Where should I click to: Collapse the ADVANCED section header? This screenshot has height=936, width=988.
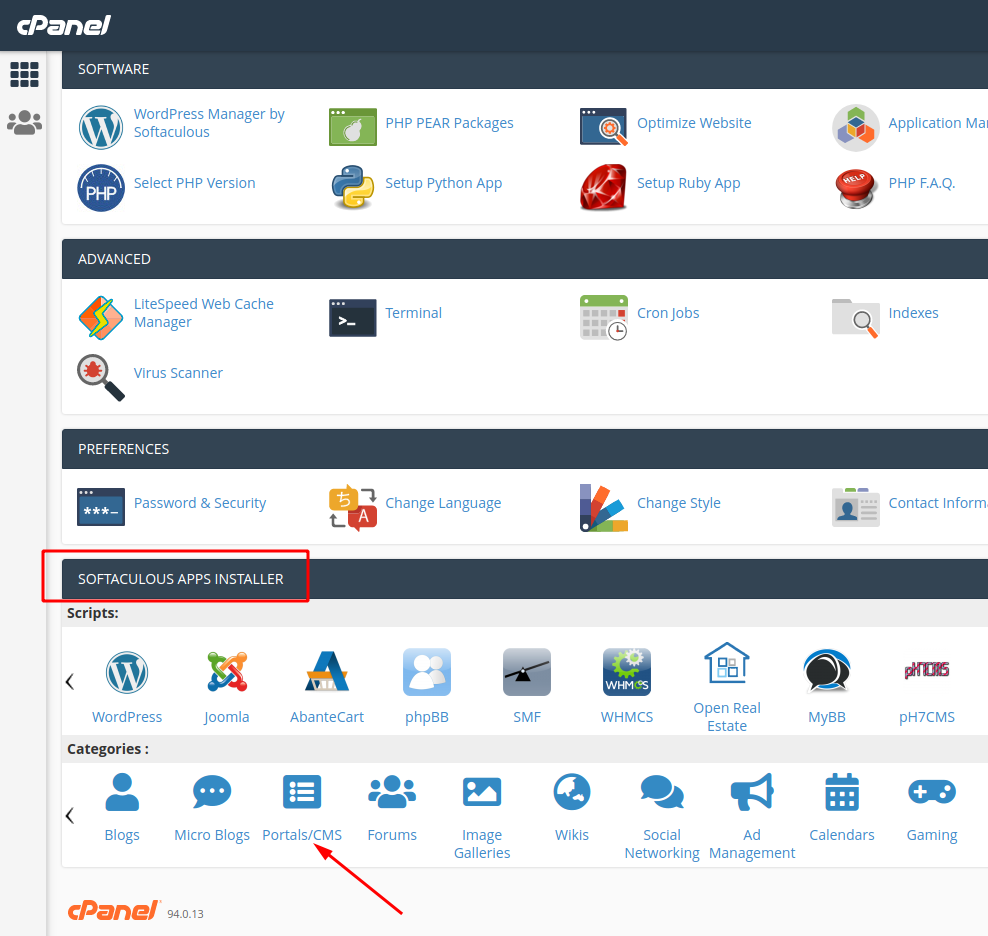point(525,259)
